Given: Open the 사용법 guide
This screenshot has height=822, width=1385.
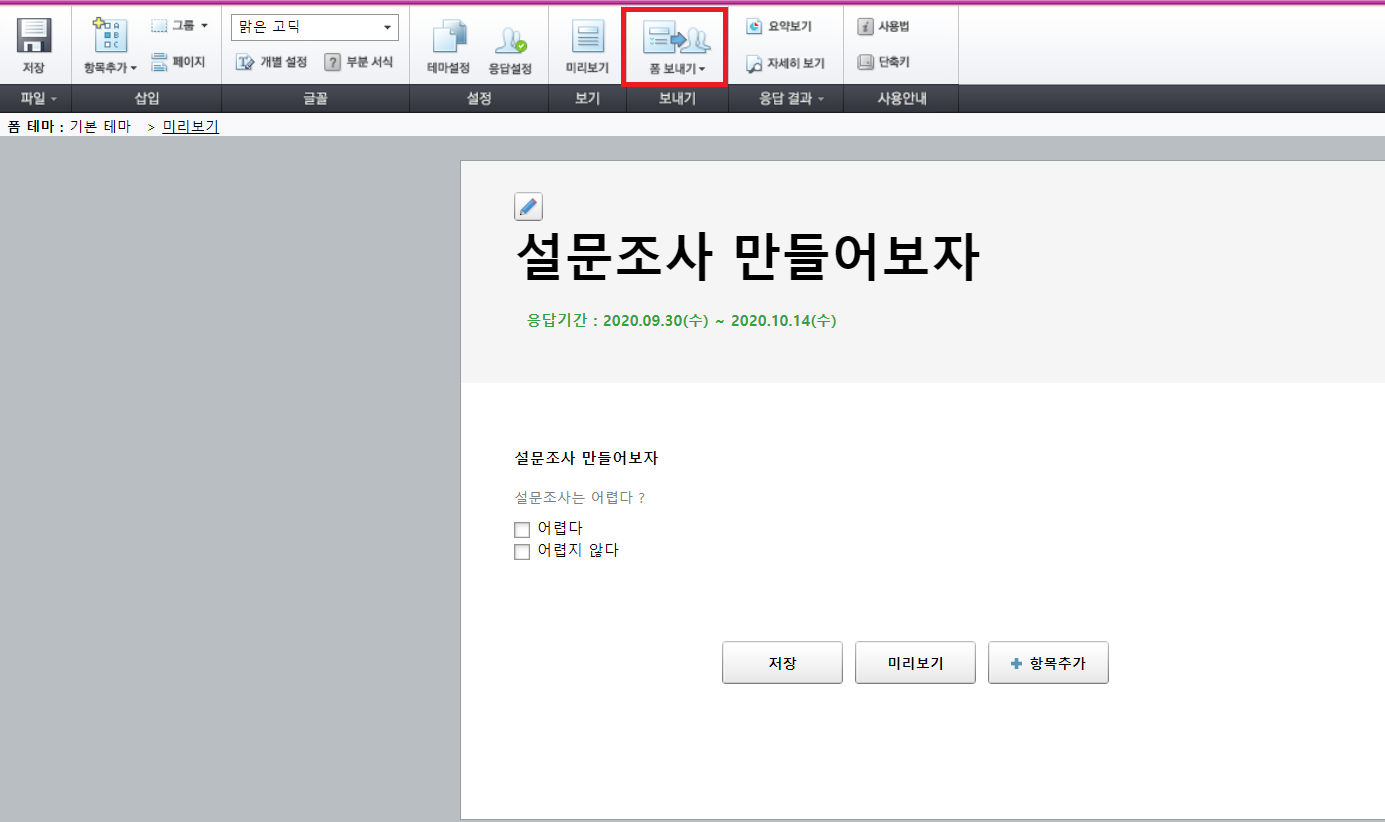Looking at the screenshot, I should 884,26.
